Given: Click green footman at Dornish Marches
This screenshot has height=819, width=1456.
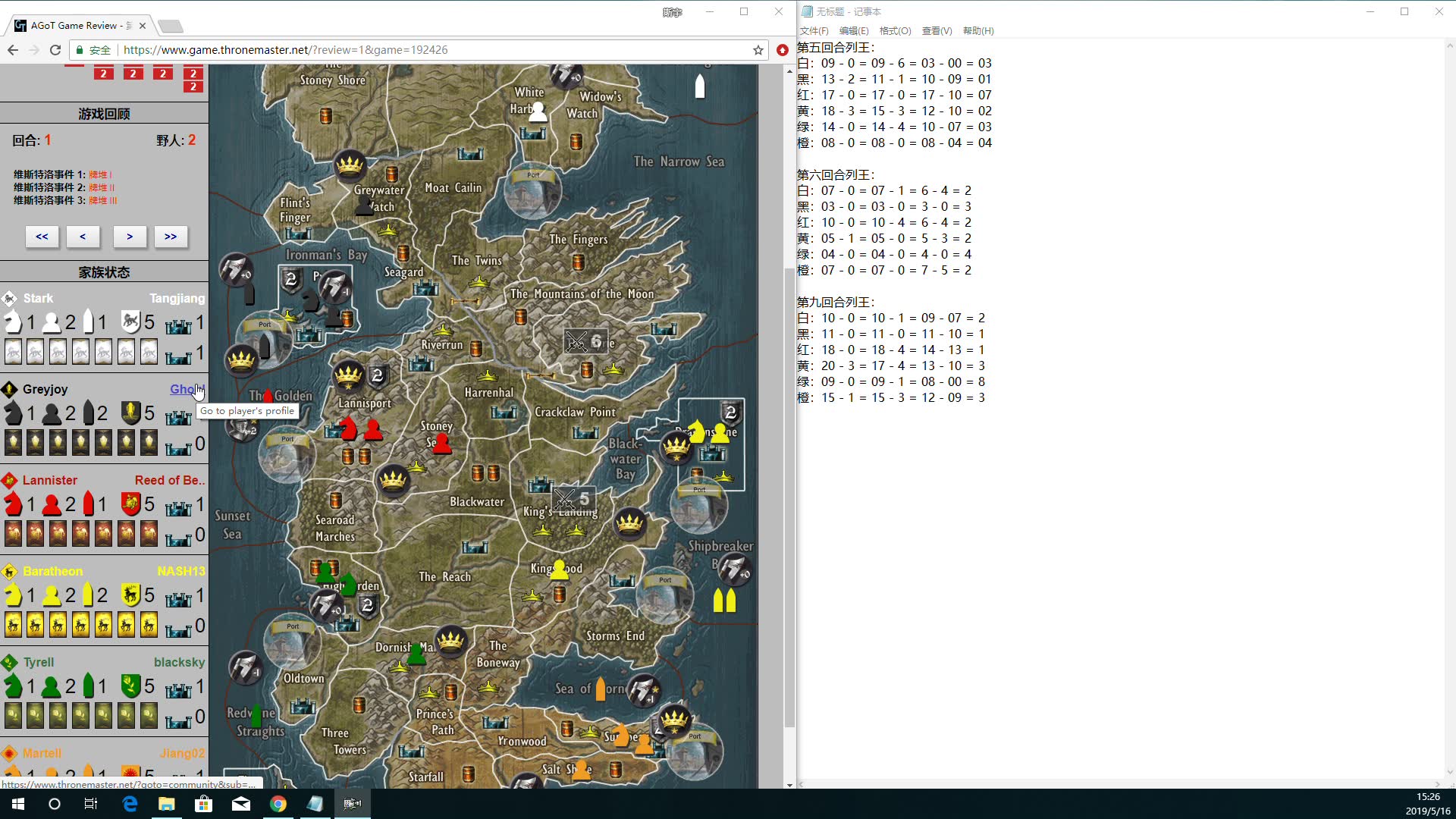Looking at the screenshot, I should [x=416, y=654].
